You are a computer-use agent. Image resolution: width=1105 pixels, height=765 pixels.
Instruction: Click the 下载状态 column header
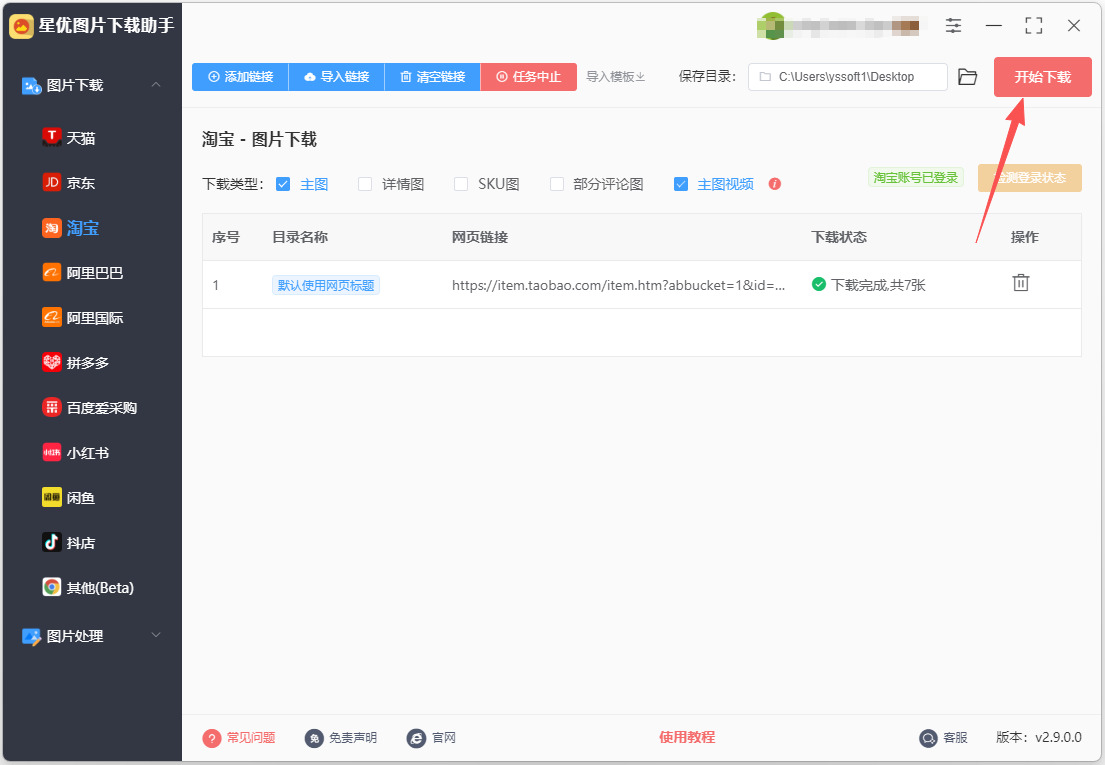pyautogui.click(x=839, y=237)
